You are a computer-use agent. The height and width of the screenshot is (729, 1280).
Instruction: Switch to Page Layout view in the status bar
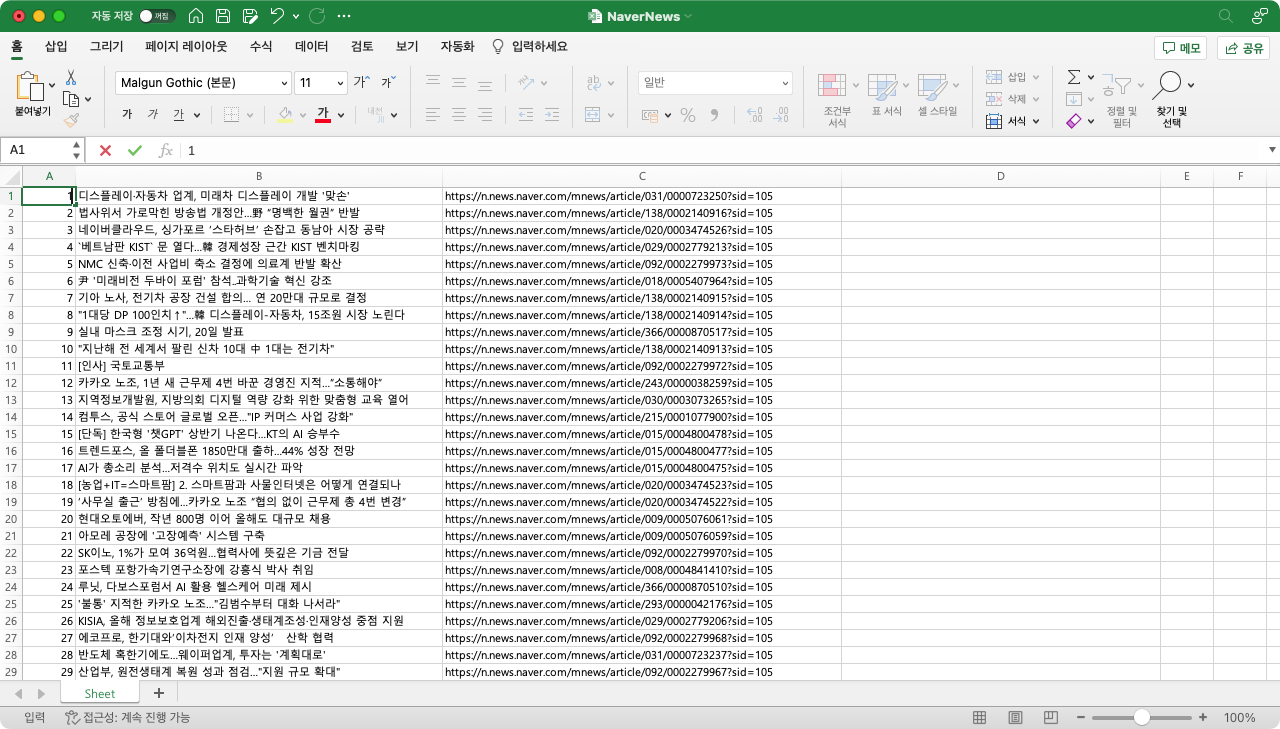click(1015, 717)
